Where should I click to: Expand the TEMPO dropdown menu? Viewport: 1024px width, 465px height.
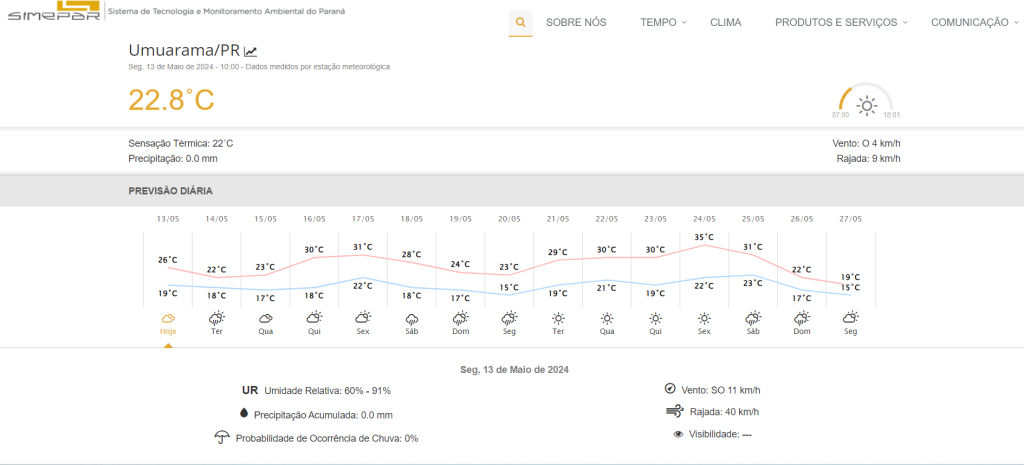point(663,22)
